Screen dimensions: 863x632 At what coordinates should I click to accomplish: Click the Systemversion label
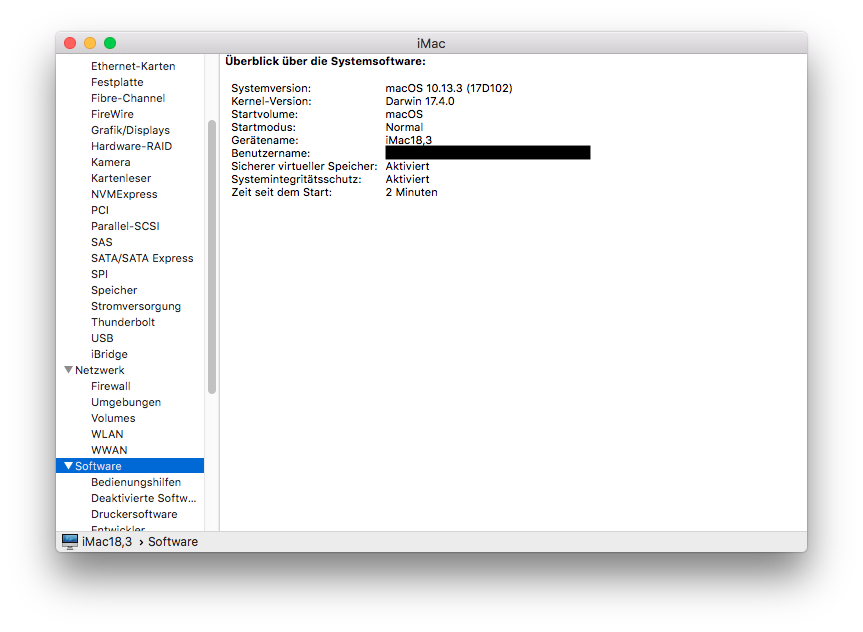[x=271, y=88]
